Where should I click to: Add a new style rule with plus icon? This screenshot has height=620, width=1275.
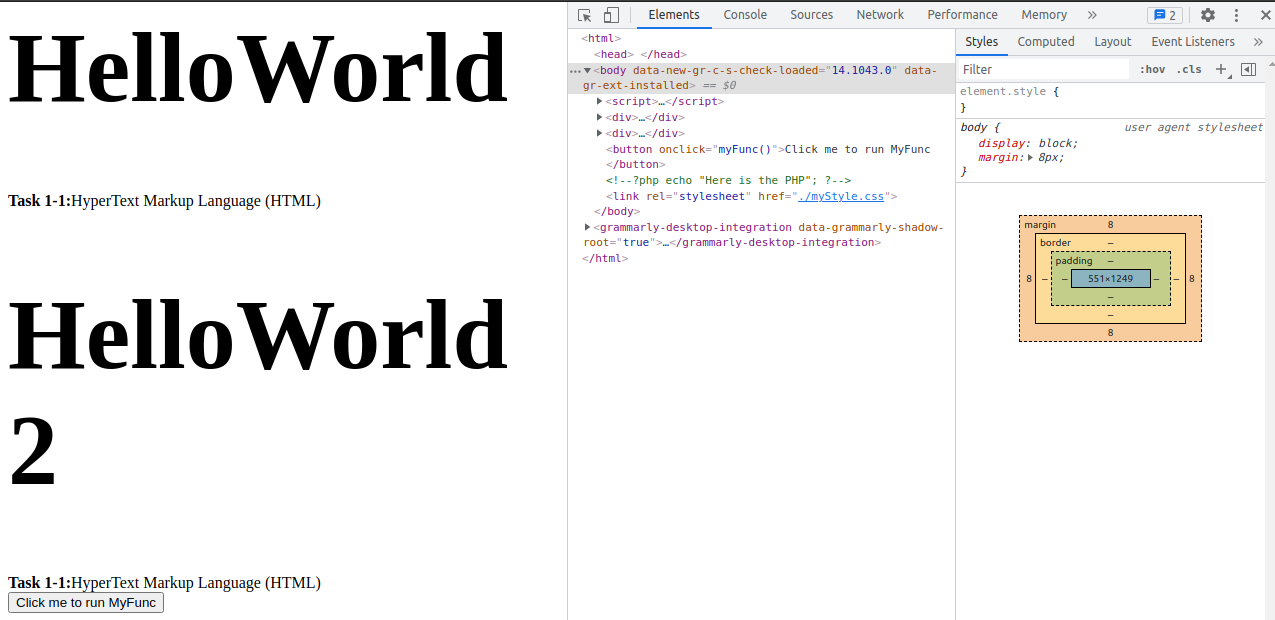(1220, 69)
